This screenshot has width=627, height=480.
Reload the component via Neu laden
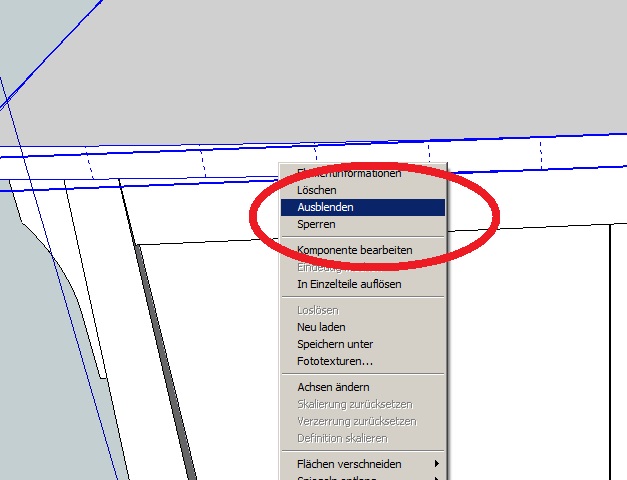(x=363, y=327)
